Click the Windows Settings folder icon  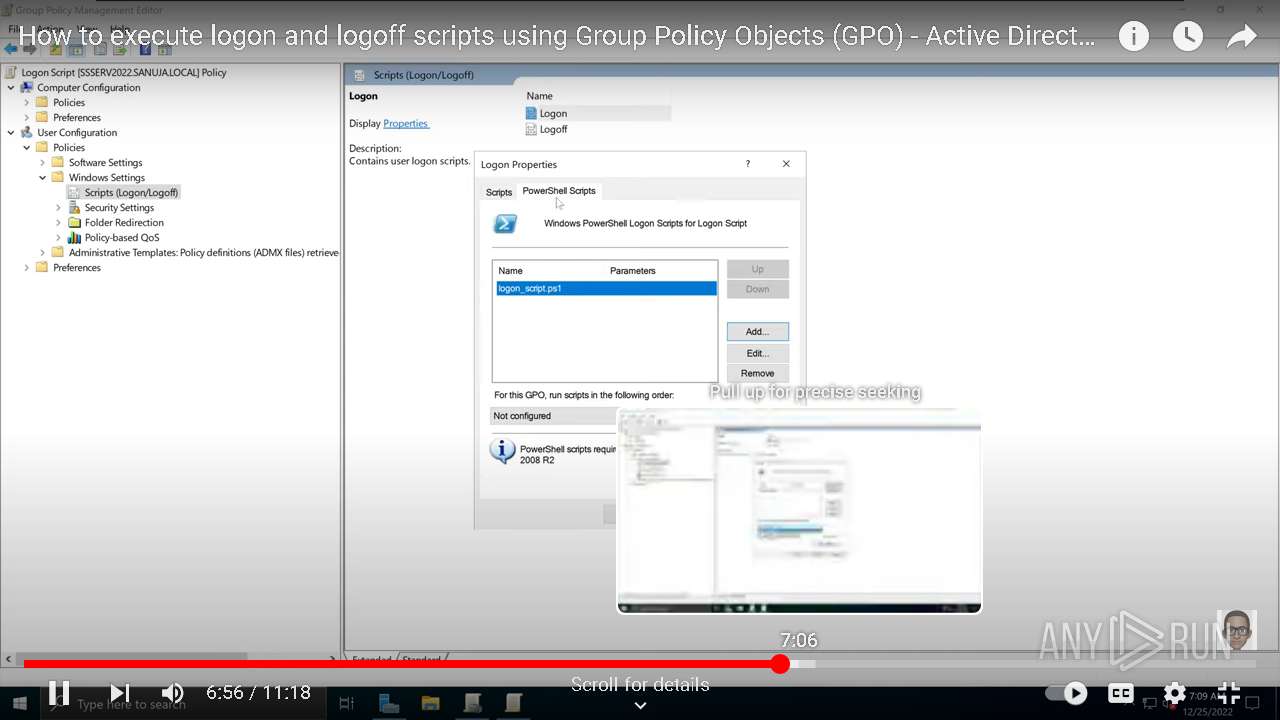pos(58,177)
